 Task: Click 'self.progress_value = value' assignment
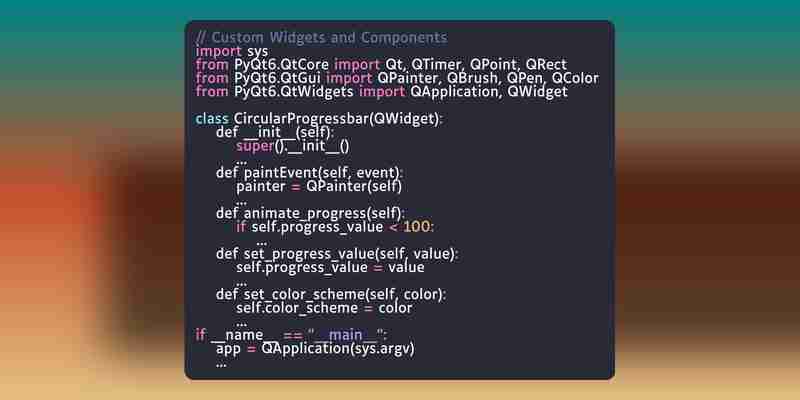[330, 268]
